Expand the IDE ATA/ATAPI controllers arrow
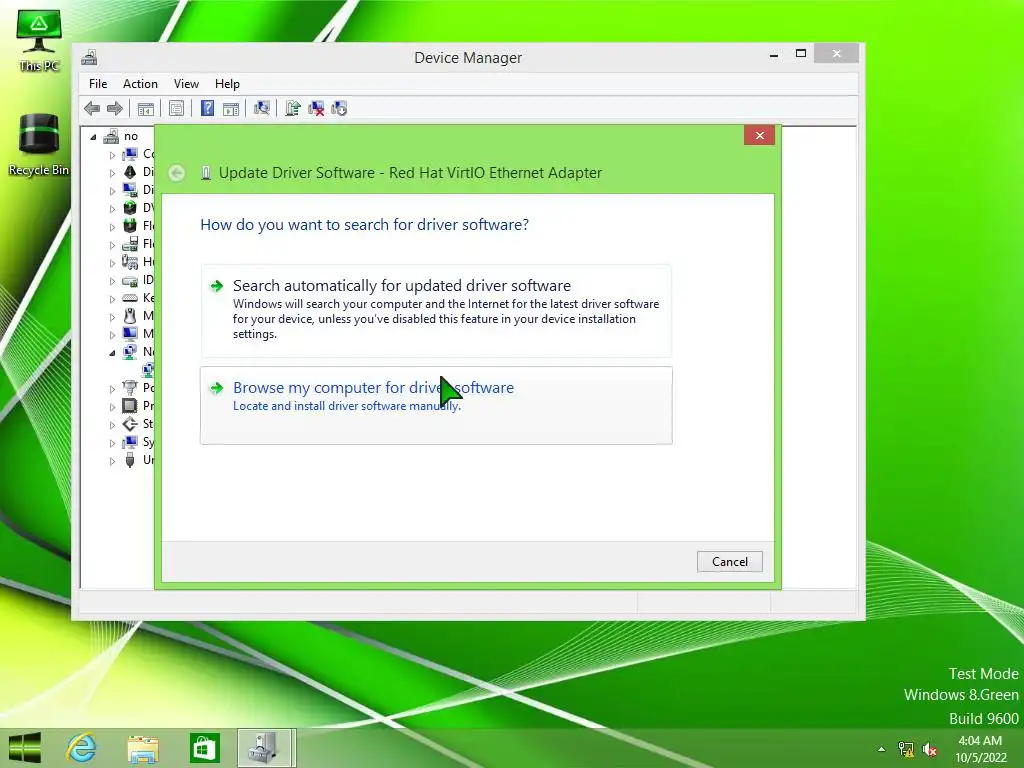 coord(112,281)
